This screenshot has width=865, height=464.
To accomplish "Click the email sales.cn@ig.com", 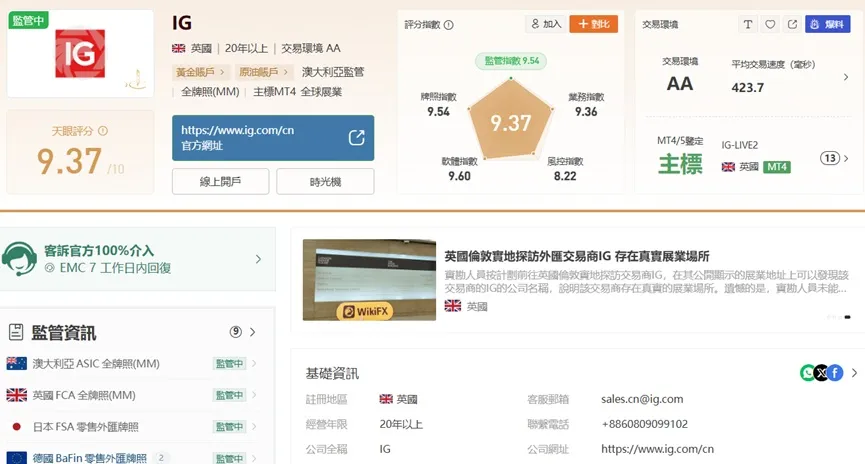I will point(642,399).
